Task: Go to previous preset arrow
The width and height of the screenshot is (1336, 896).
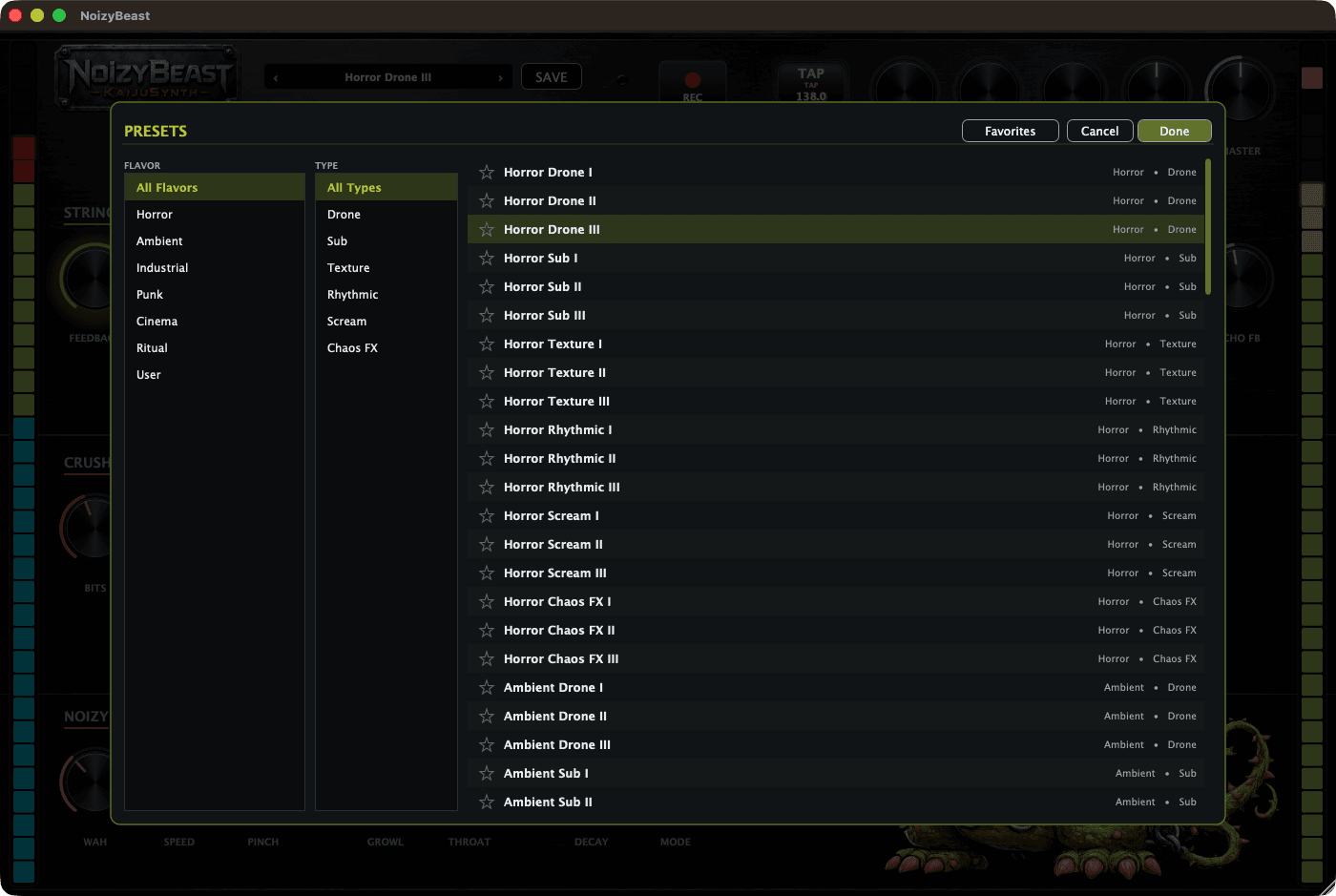Action: (x=276, y=78)
